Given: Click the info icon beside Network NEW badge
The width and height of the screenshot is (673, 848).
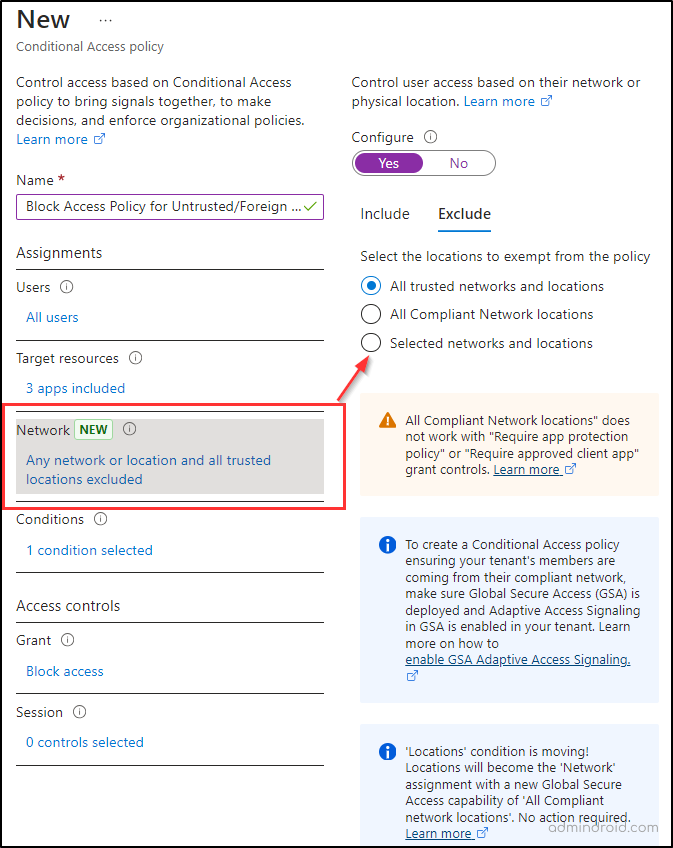Looking at the screenshot, I should click(x=129, y=429).
